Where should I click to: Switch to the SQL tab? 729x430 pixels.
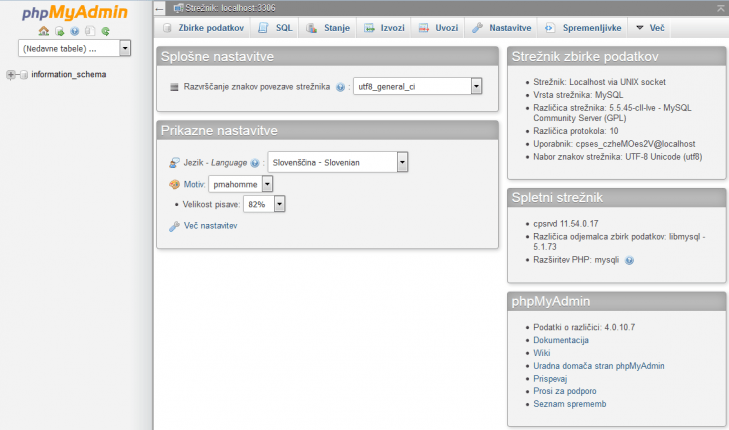click(x=275, y=28)
